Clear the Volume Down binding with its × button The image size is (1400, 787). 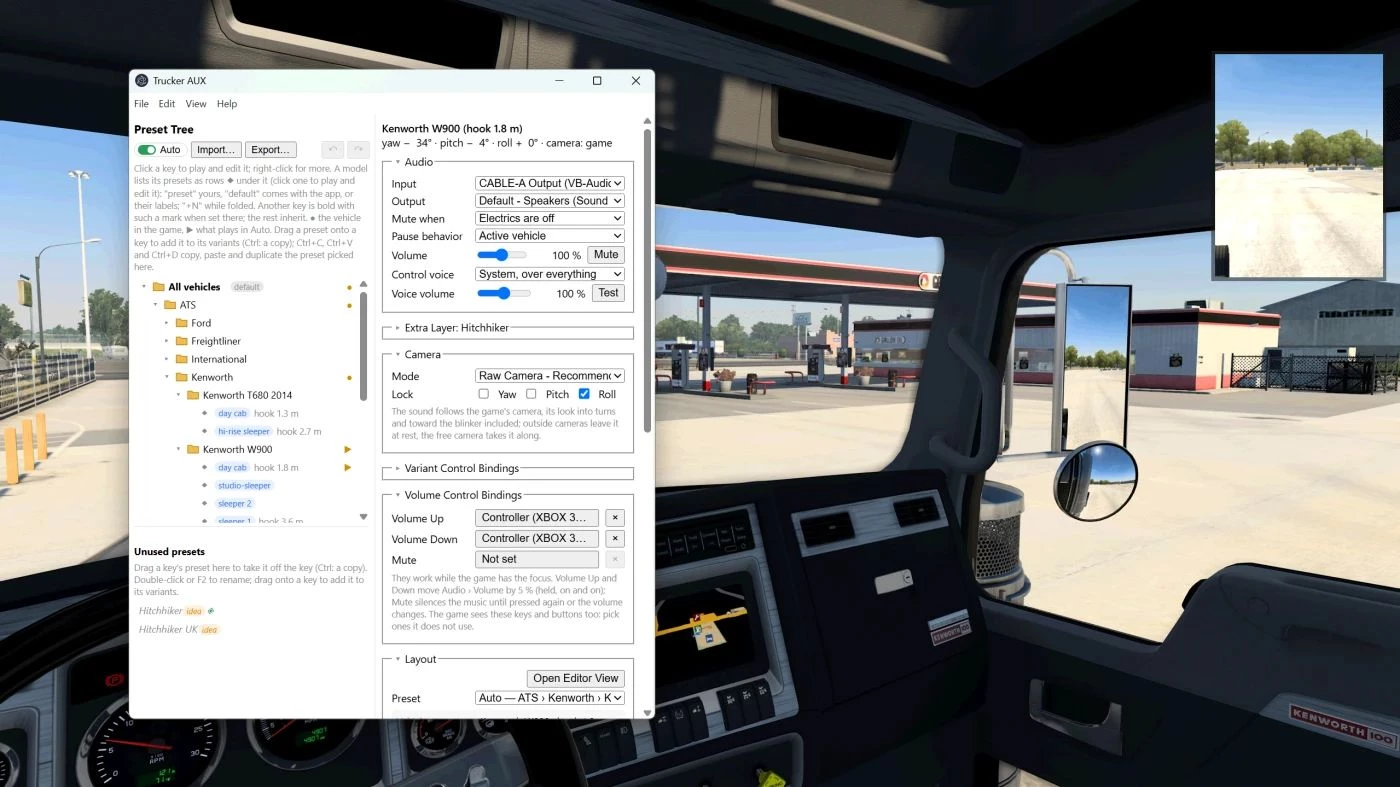[x=616, y=539]
